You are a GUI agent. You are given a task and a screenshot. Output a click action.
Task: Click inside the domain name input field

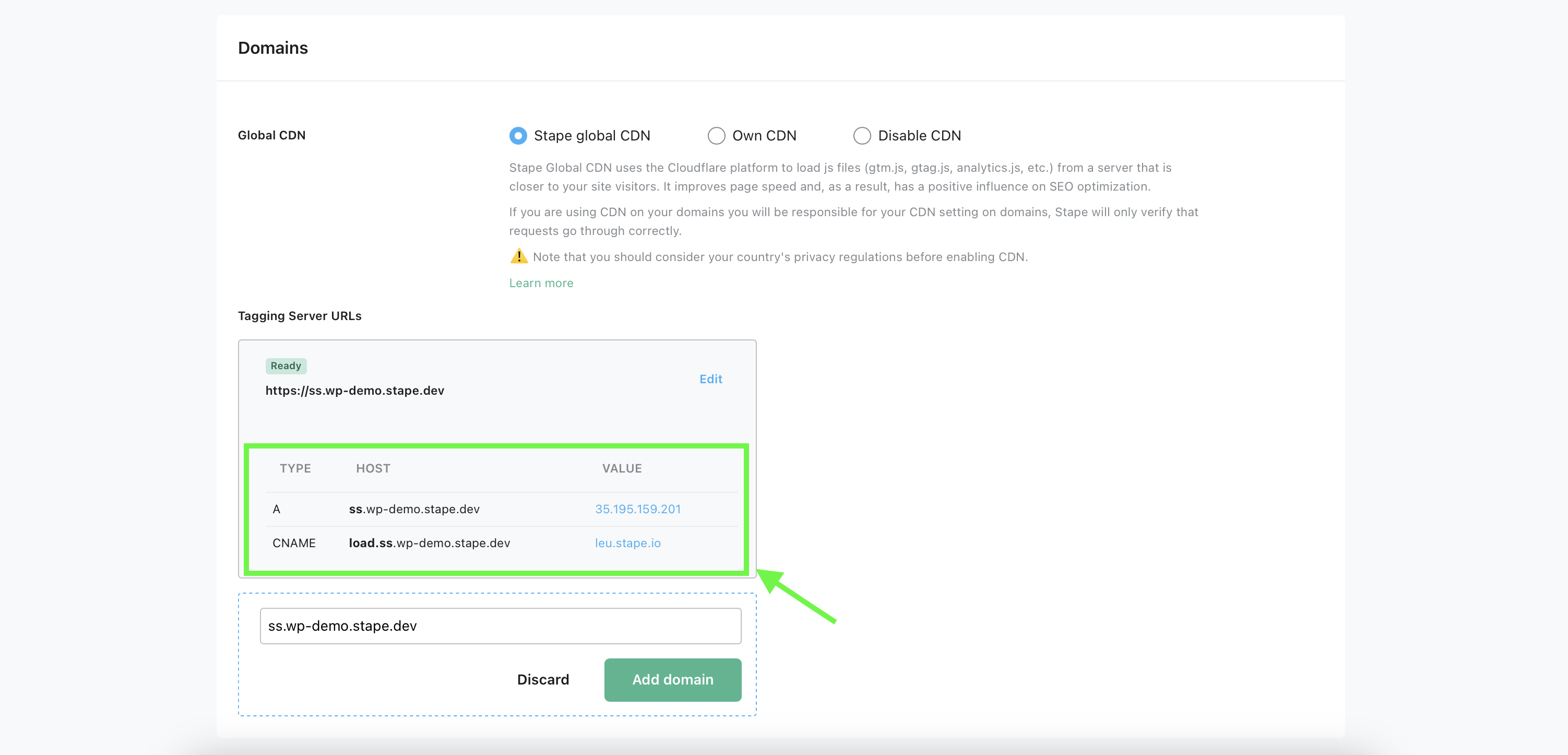pyautogui.click(x=501, y=626)
